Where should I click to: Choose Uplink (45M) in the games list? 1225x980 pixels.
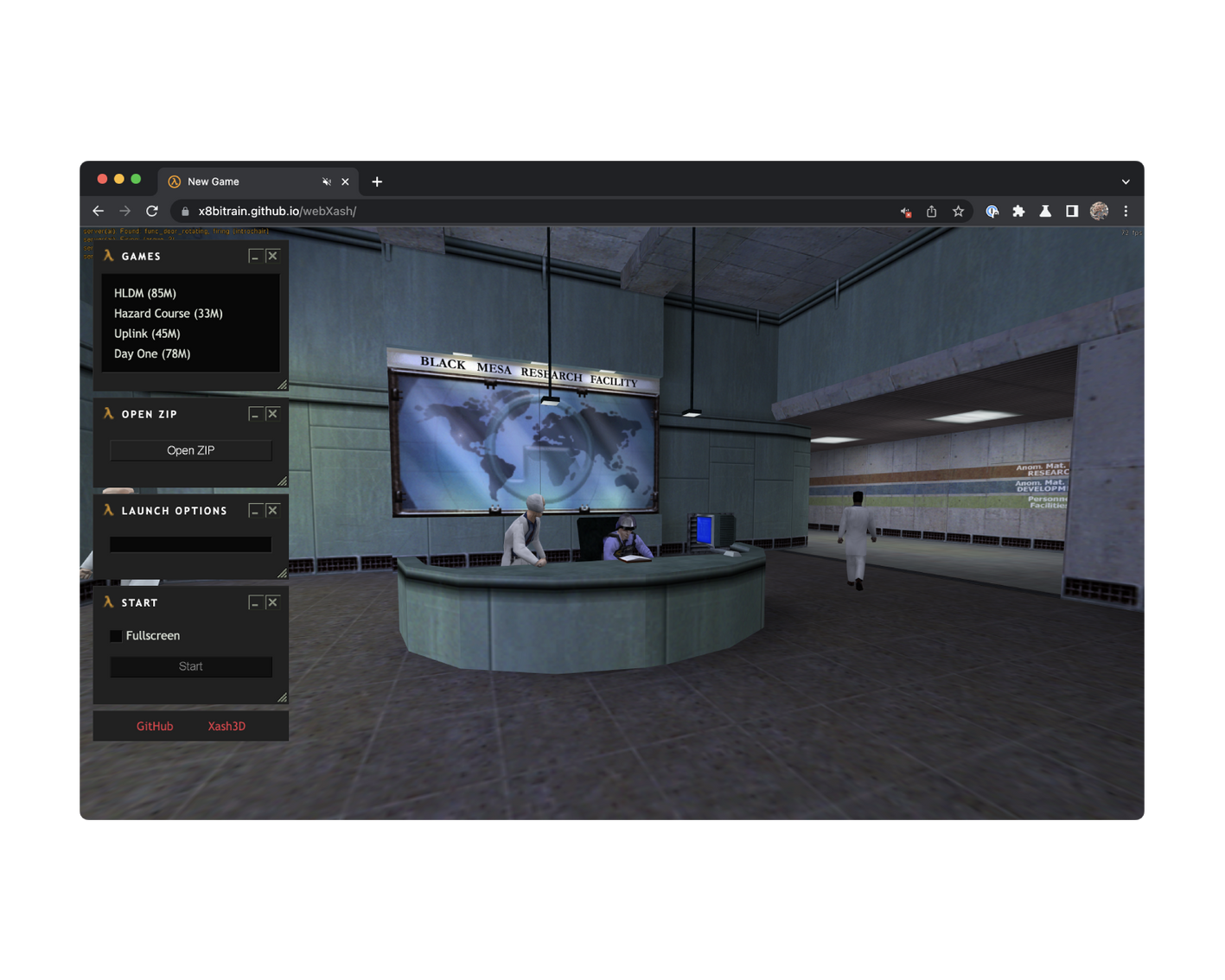click(147, 334)
